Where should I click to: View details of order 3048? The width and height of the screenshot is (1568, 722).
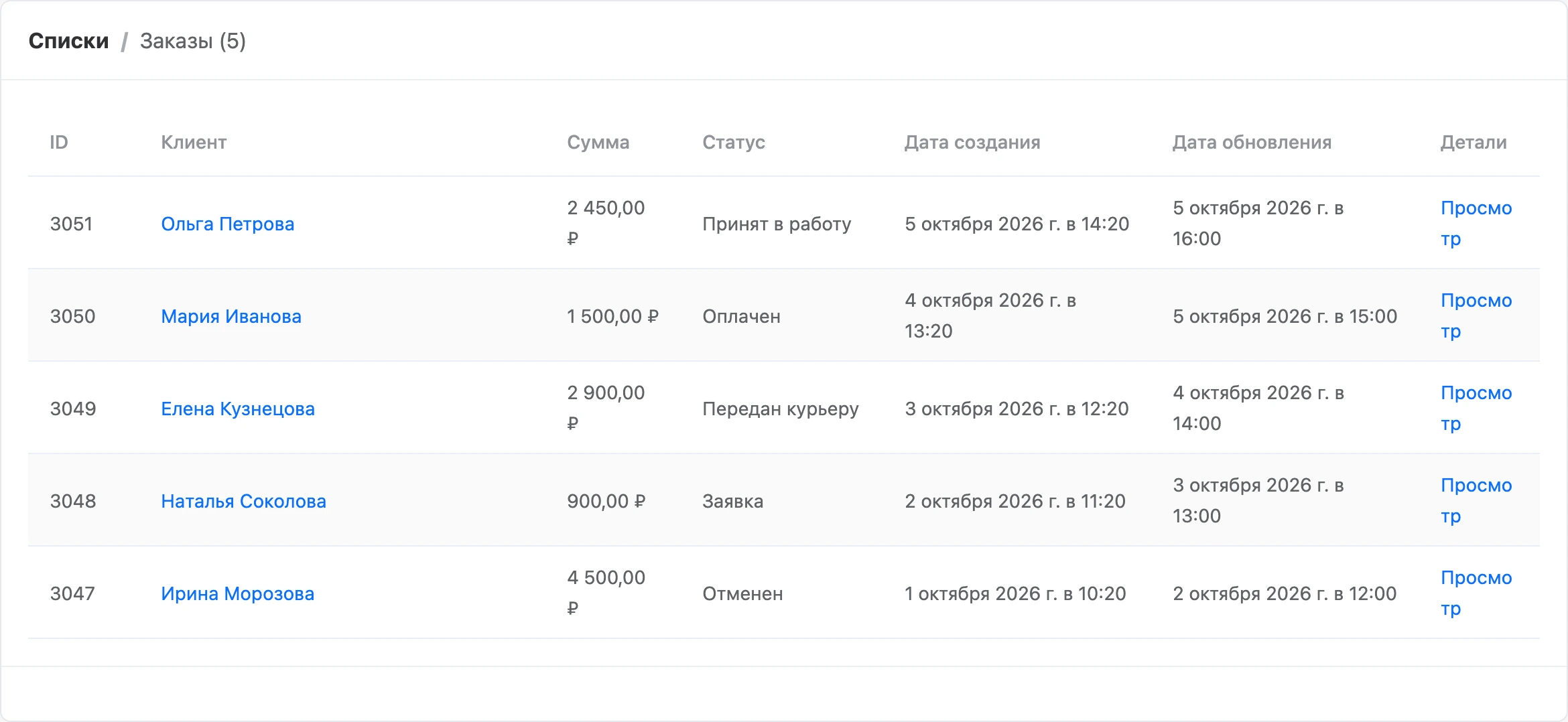point(1476,500)
